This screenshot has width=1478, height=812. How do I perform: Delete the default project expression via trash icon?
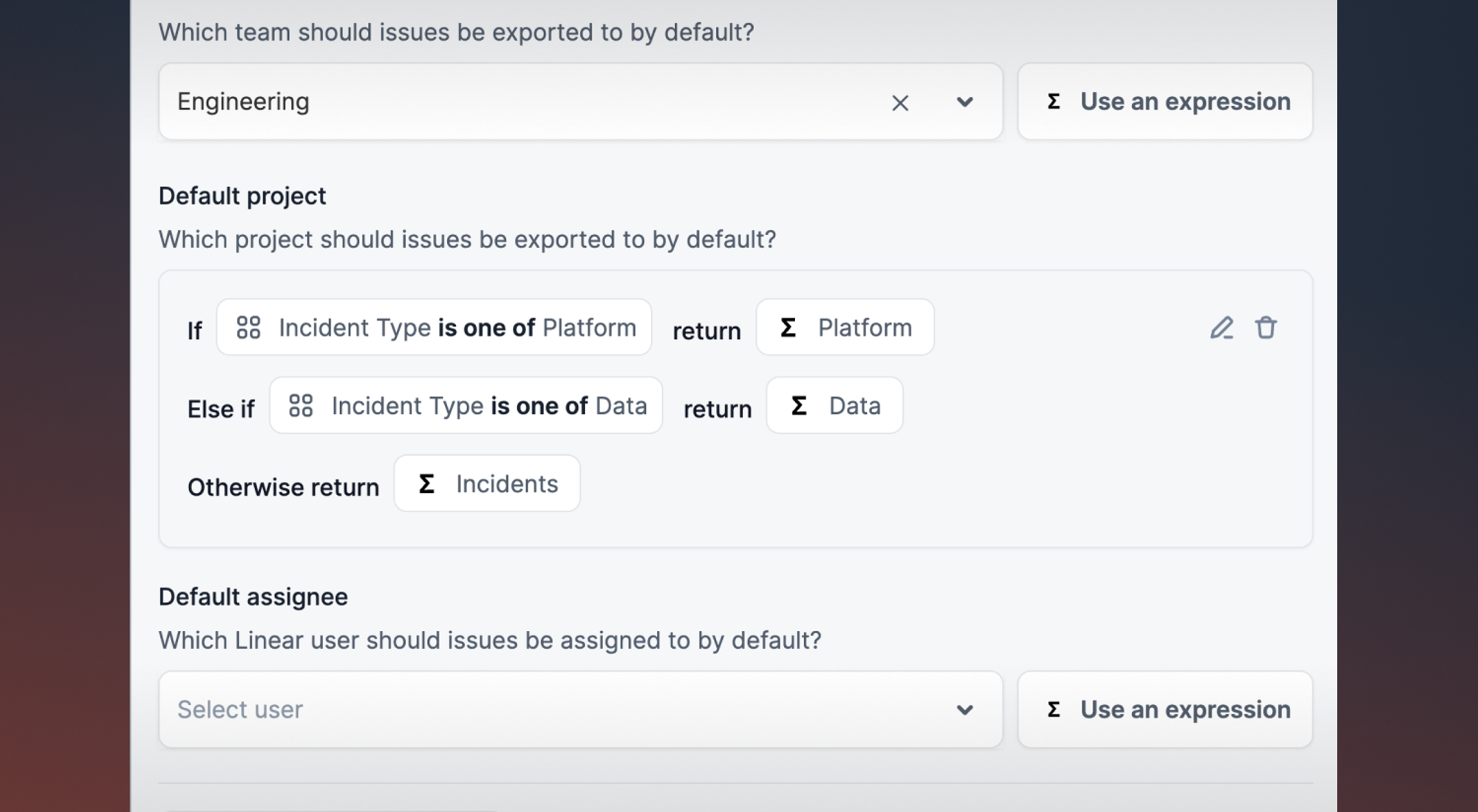pyautogui.click(x=1266, y=327)
